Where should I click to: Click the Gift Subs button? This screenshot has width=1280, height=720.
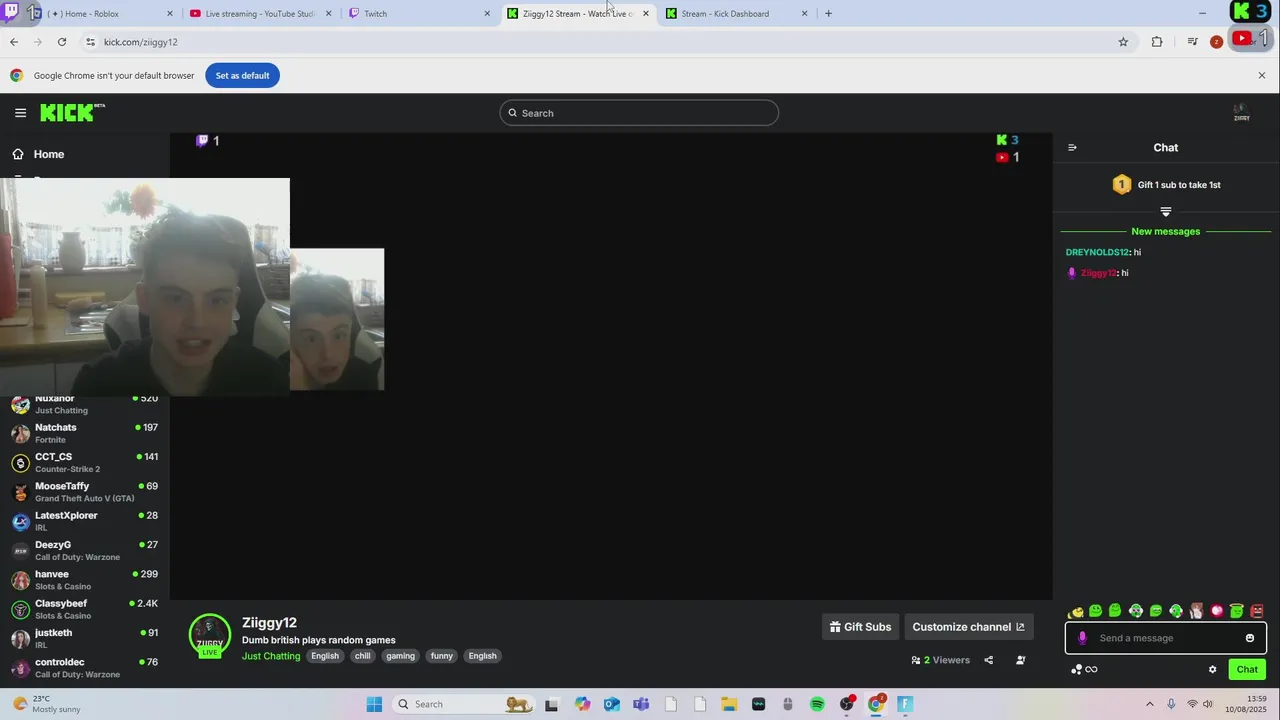point(860,627)
